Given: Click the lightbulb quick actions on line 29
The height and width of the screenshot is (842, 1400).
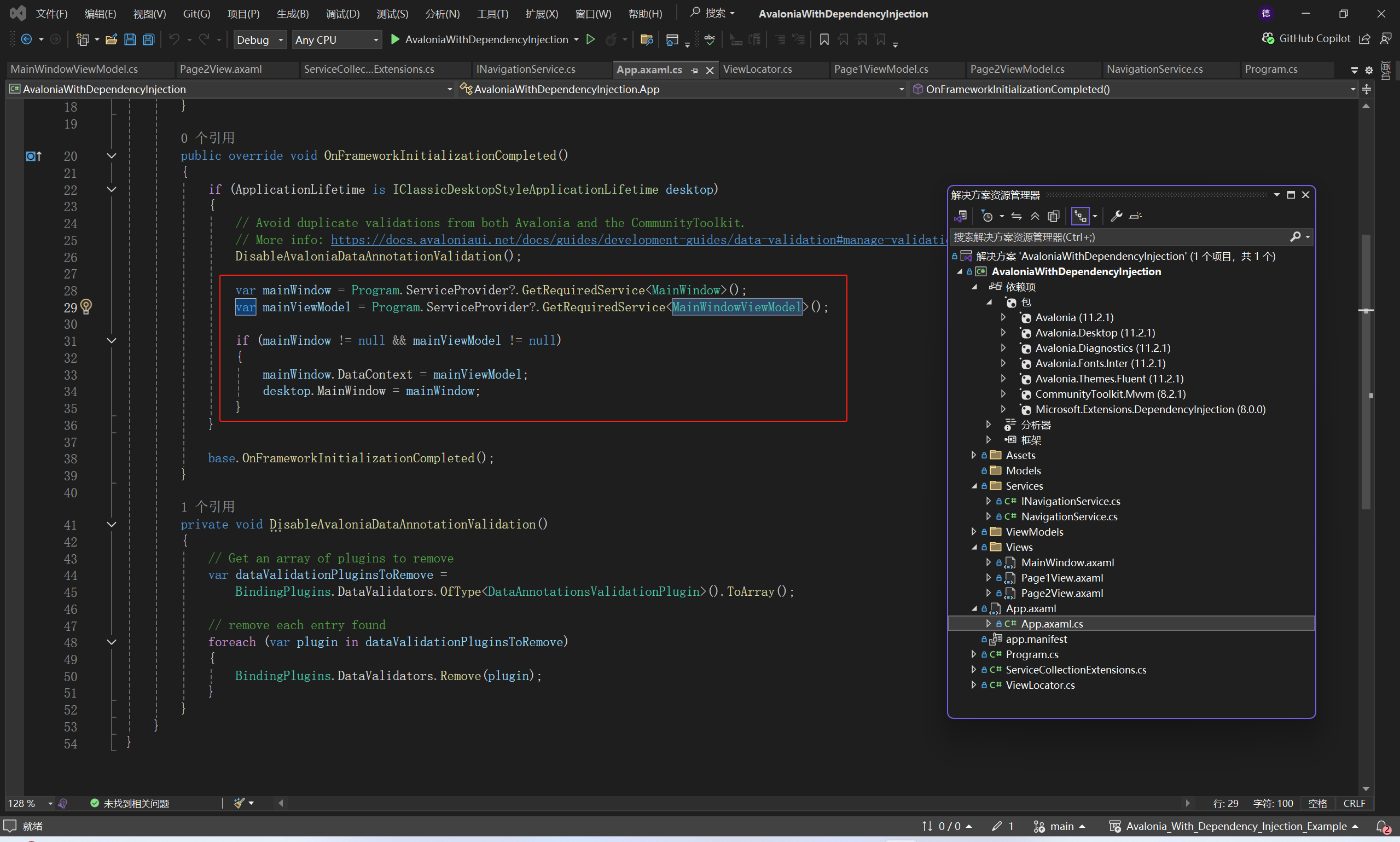Looking at the screenshot, I should coord(86,307).
